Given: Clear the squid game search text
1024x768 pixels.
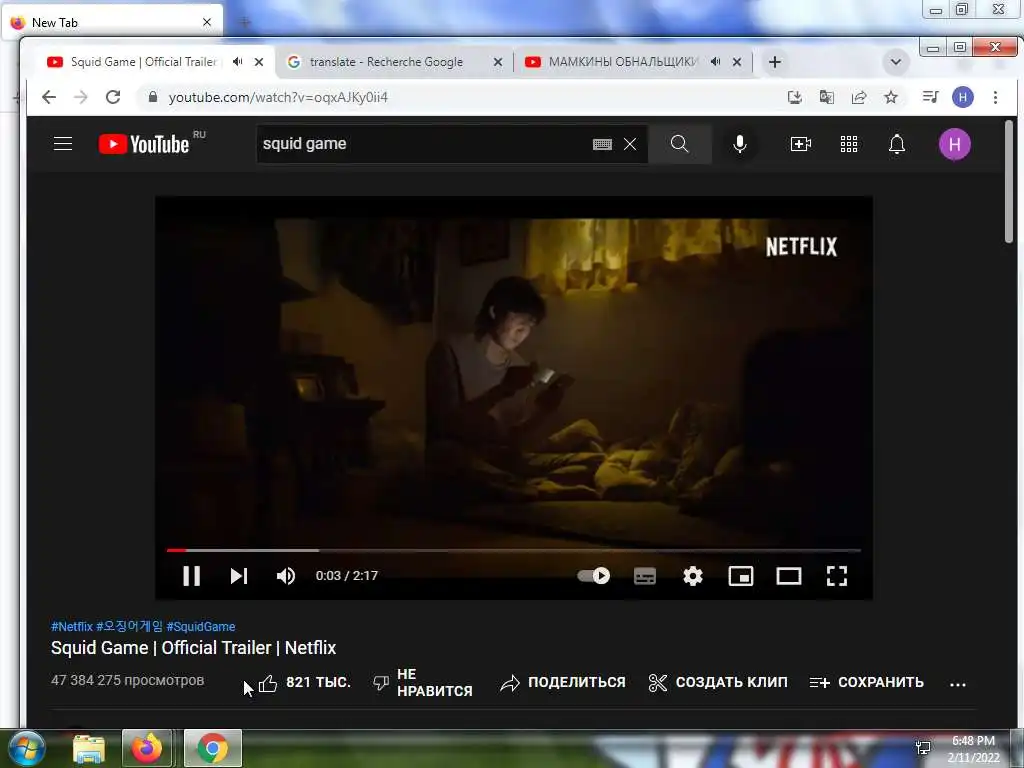Looking at the screenshot, I should [x=630, y=144].
